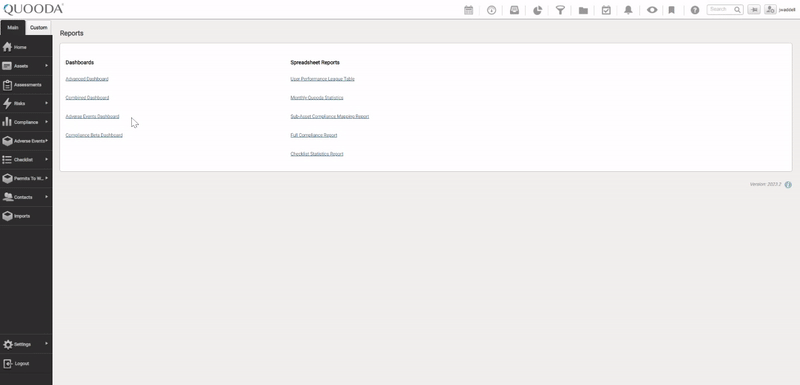Screen dimensions: 800x385
Task: Click the Contacts people icon
Action: coord(7,197)
